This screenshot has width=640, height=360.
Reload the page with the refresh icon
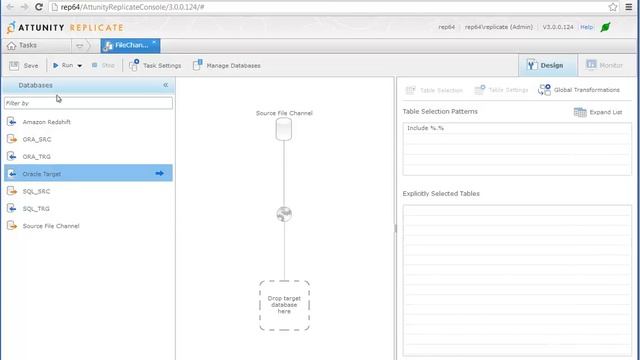[39, 7]
